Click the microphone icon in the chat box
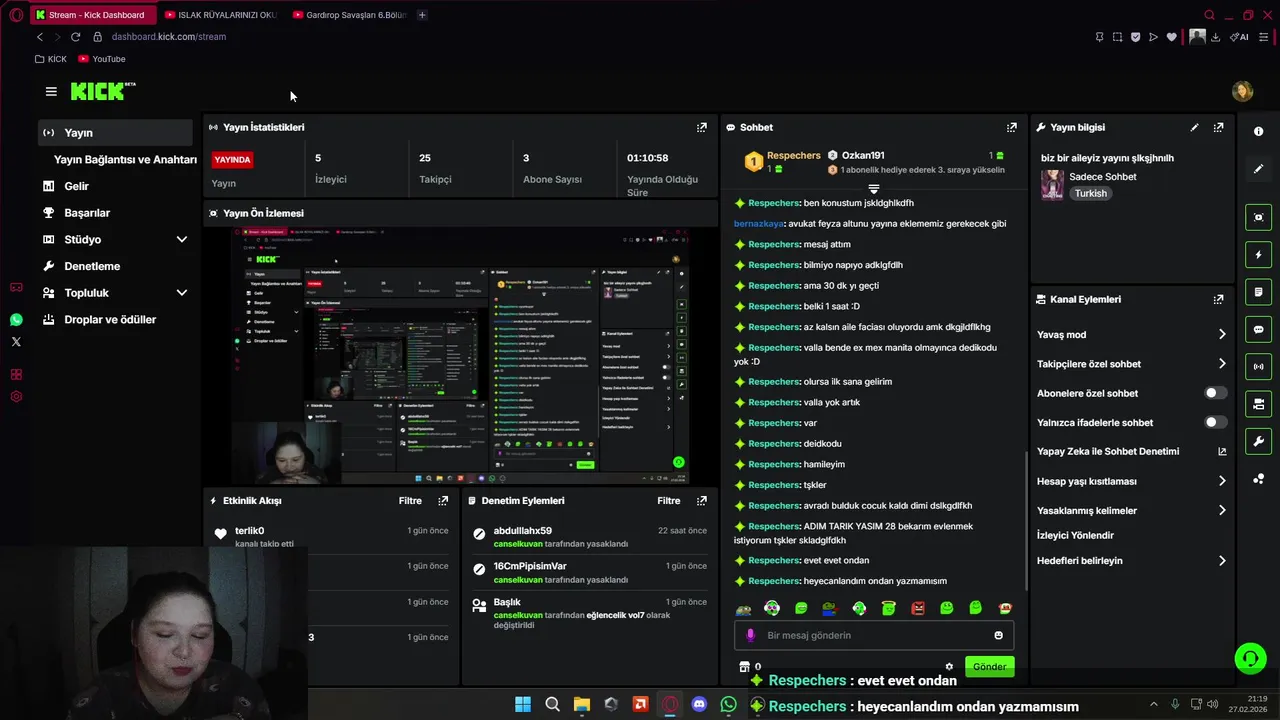This screenshot has width=1280, height=720. coord(751,635)
